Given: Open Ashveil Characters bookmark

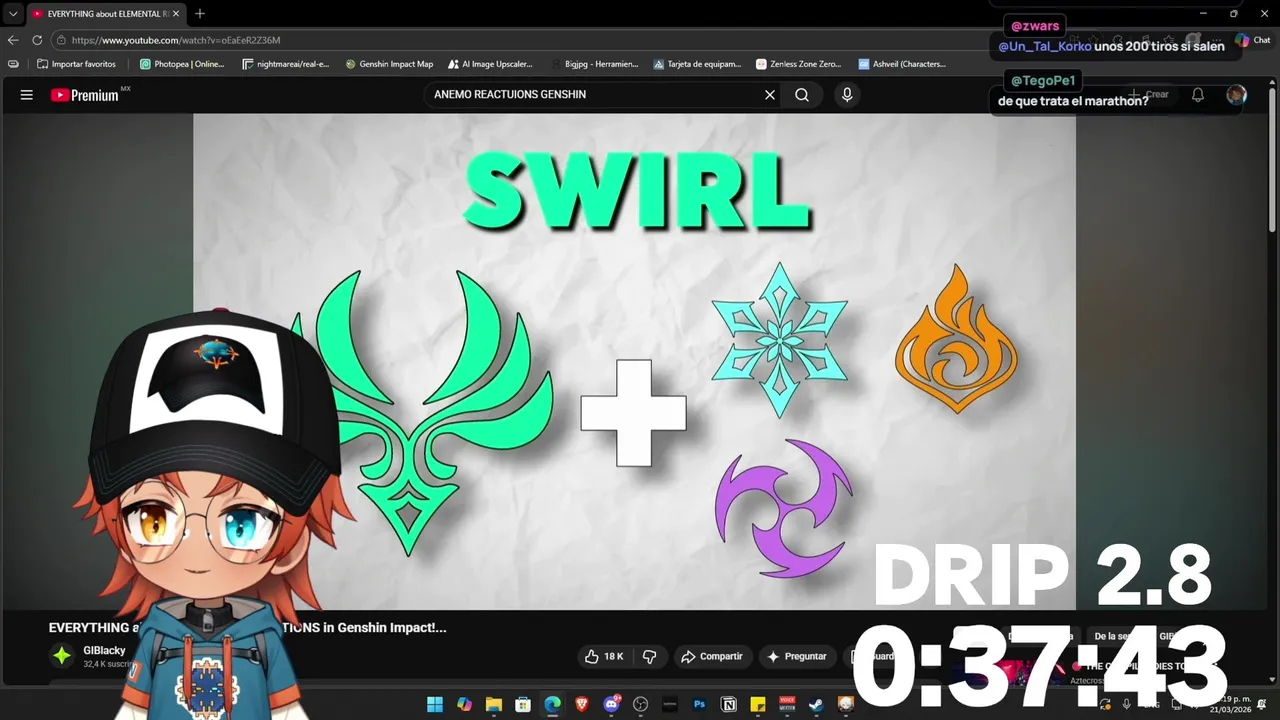Looking at the screenshot, I should pos(902,64).
